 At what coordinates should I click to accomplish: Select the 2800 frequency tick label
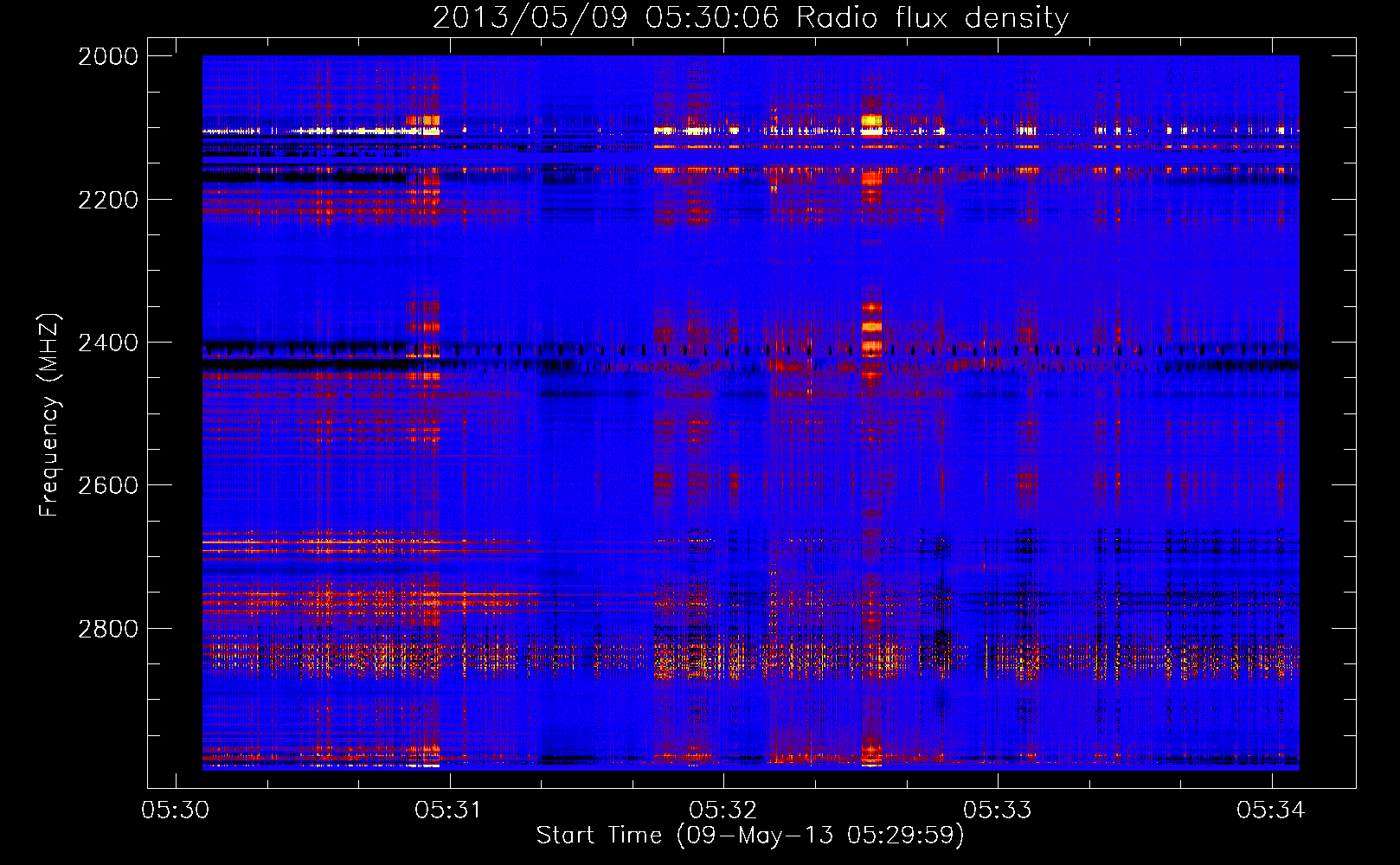[108, 628]
